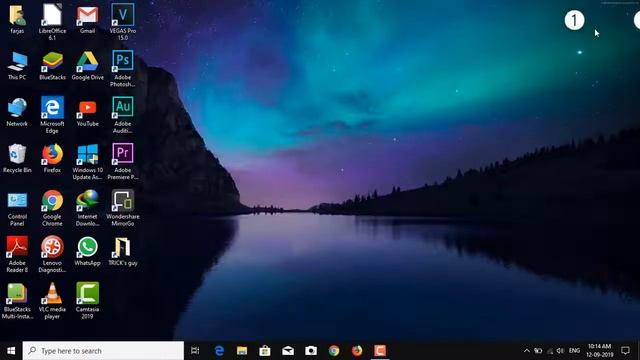640x360 pixels.
Task: Click the YouTube desktop shortcut
Action: click(x=87, y=112)
